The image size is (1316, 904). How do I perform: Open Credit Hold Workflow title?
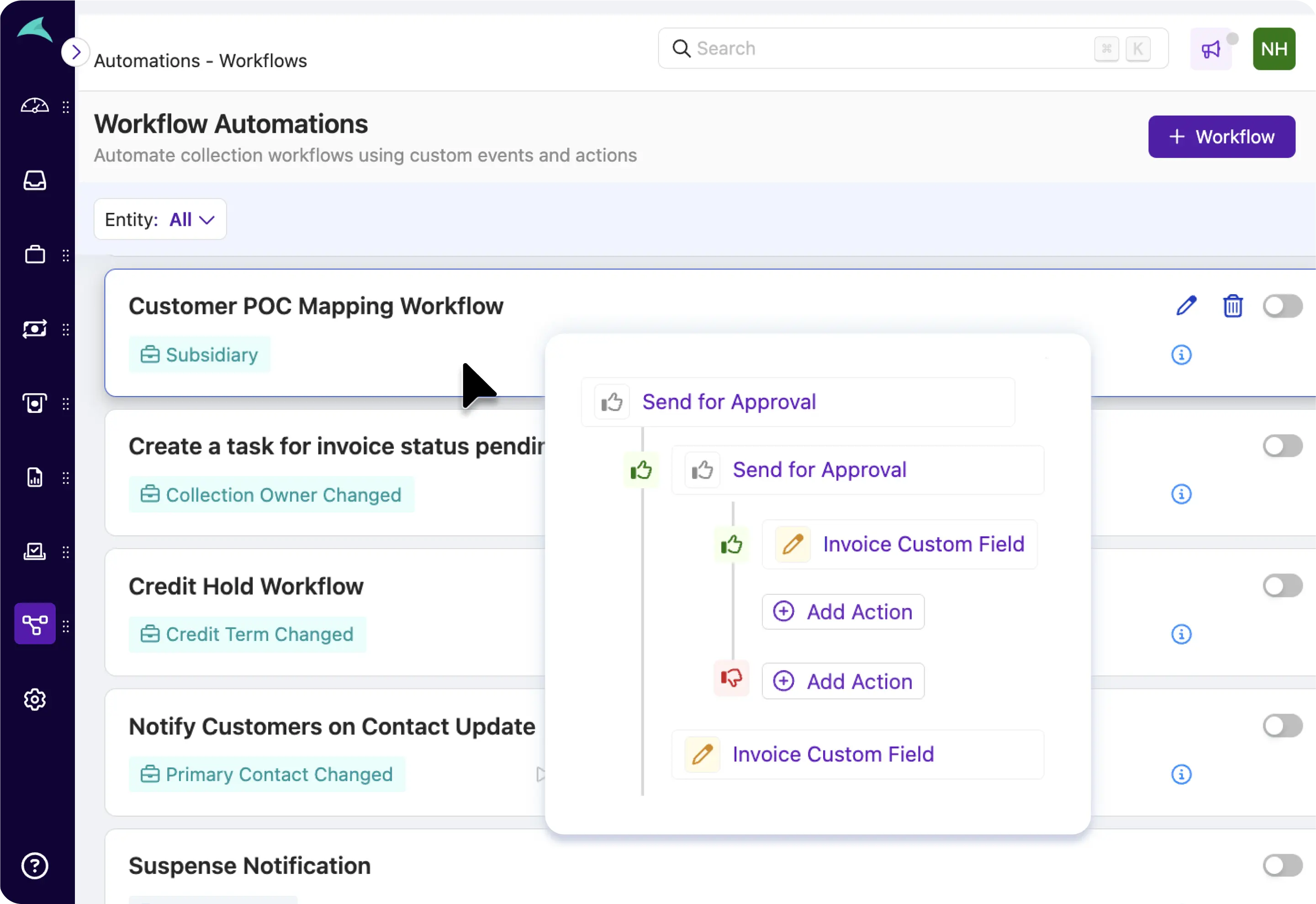(246, 586)
